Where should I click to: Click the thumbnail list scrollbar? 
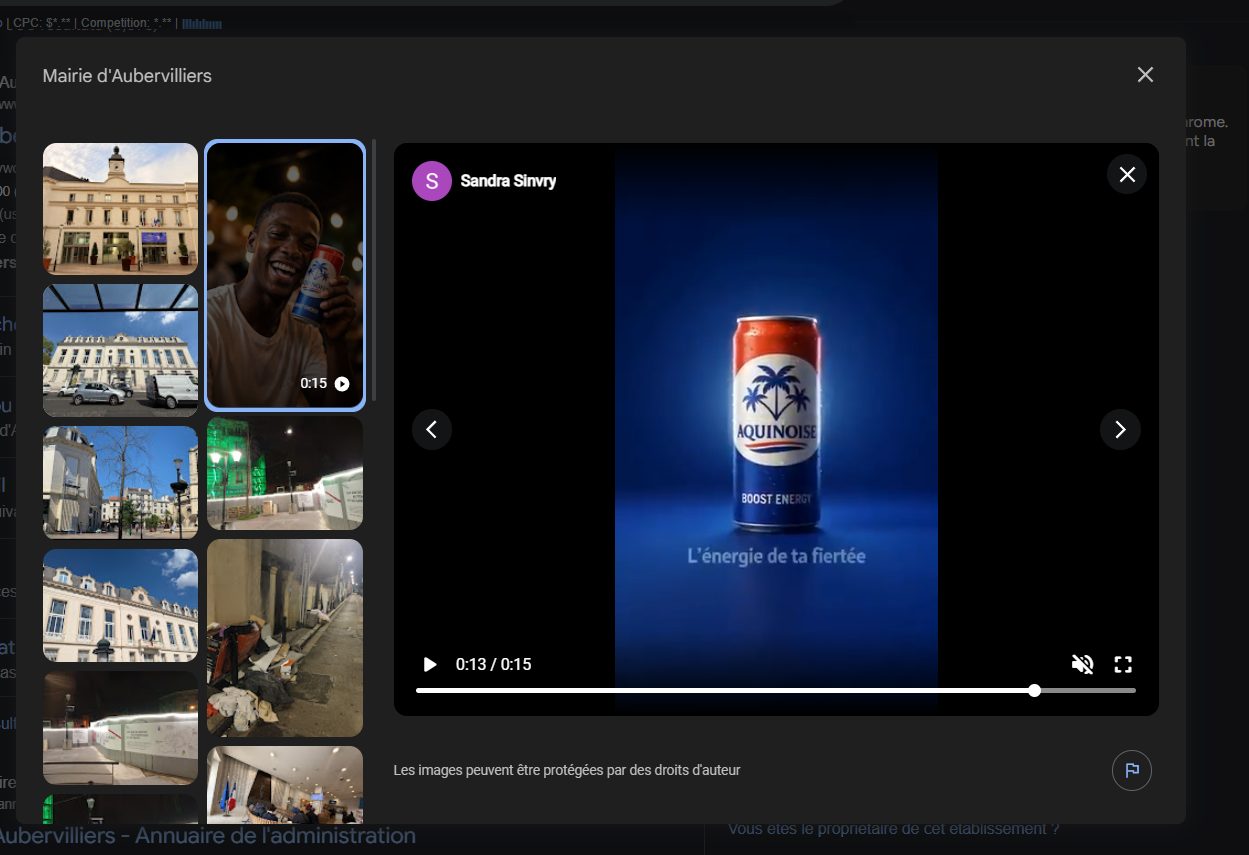374,270
